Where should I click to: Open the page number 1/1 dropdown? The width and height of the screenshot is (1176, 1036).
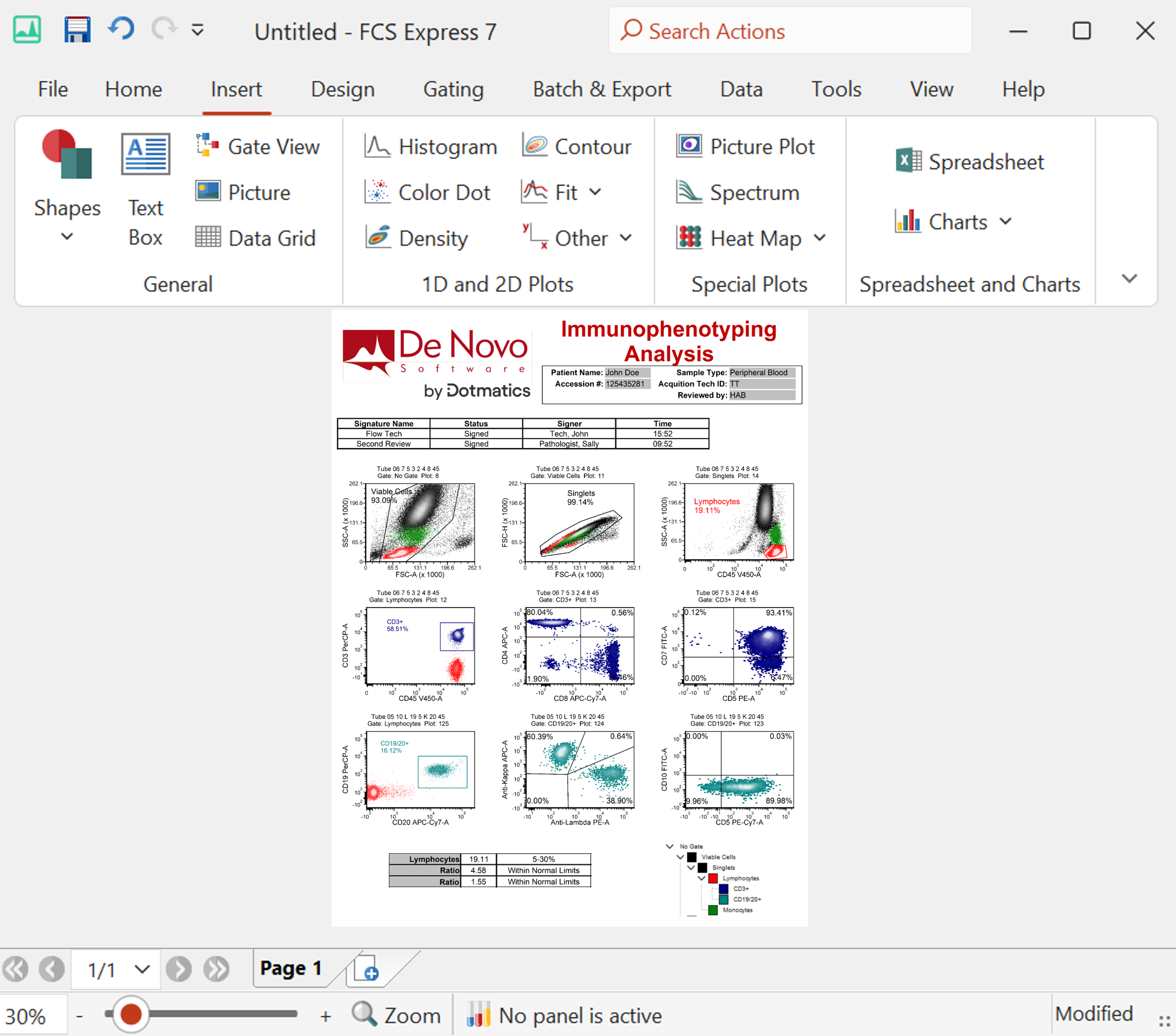pos(142,969)
